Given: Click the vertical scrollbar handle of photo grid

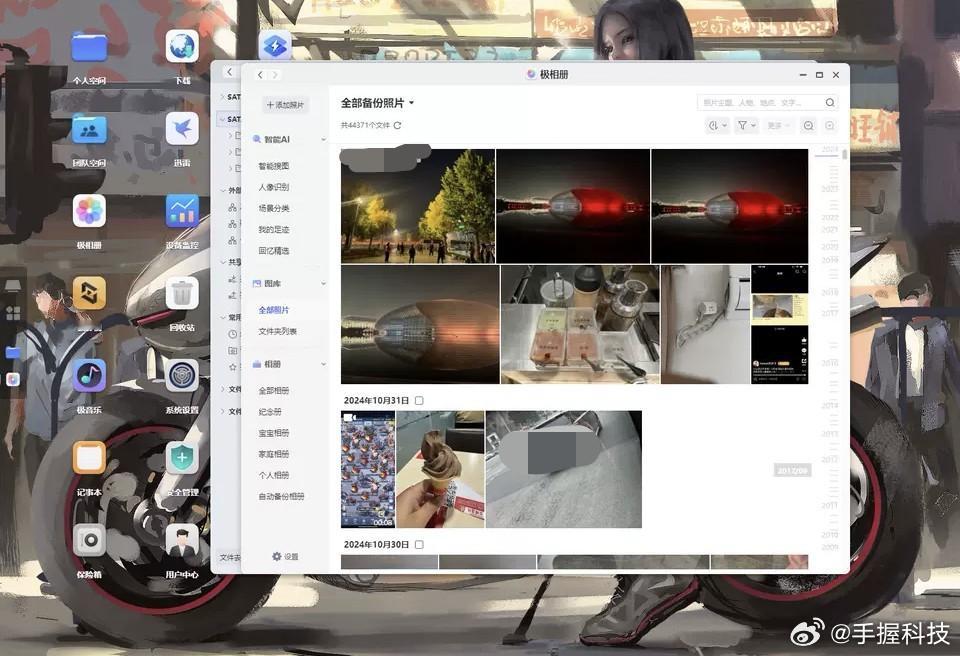Looking at the screenshot, I should pos(844,154).
